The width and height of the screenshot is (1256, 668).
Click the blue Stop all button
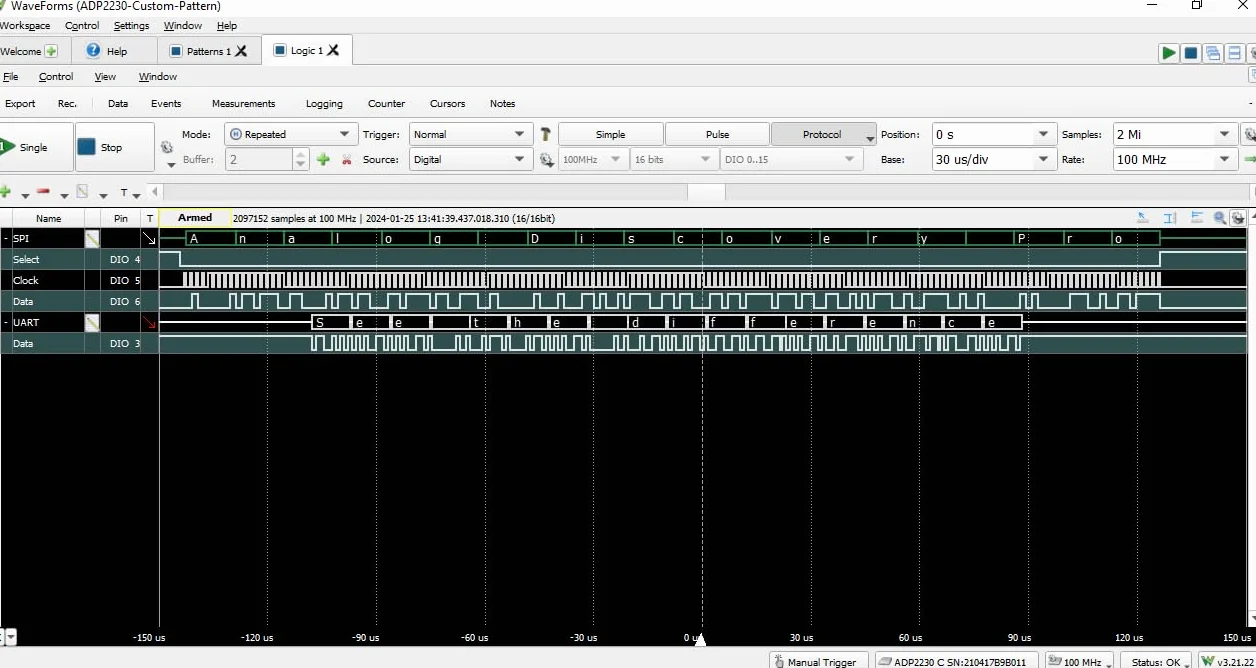click(x=1191, y=53)
